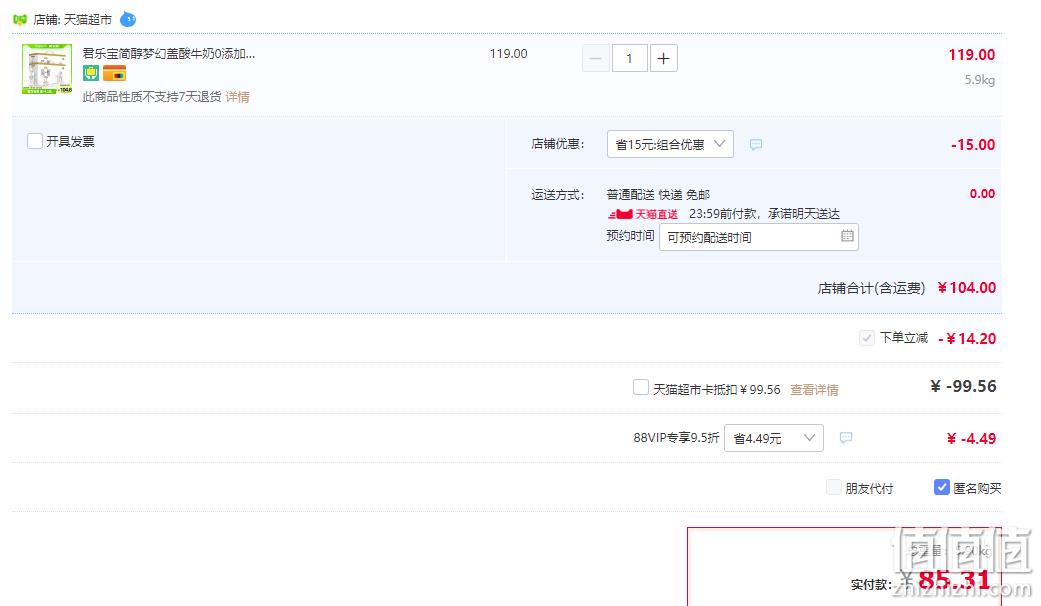Click the store total ¥104.00 text
The width and height of the screenshot is (1041, 606).
point(967,287)
